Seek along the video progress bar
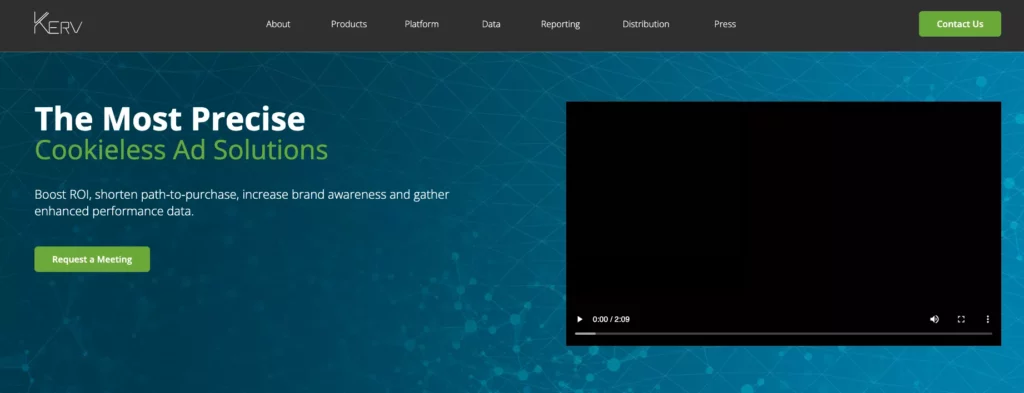This screenshot has height=393, width=1024. [783, 334]
